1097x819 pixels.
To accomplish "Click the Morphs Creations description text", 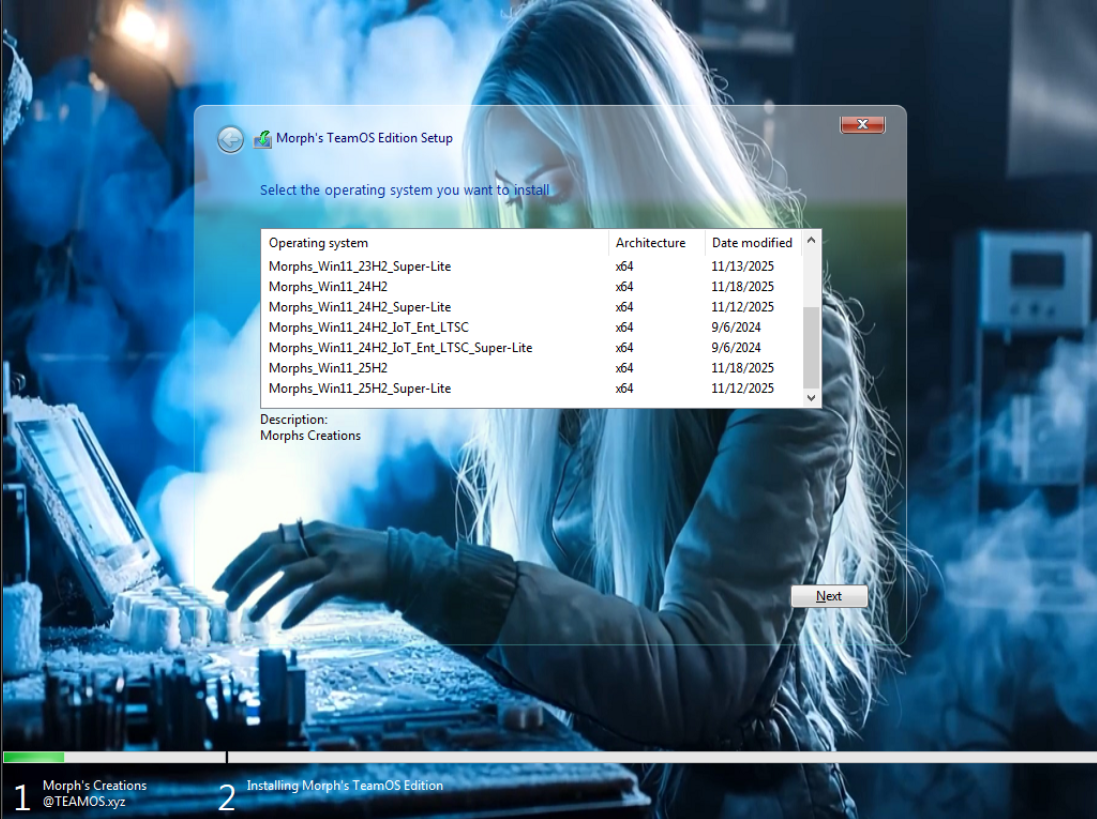I will pyautogui.click(x=311, y=436).
